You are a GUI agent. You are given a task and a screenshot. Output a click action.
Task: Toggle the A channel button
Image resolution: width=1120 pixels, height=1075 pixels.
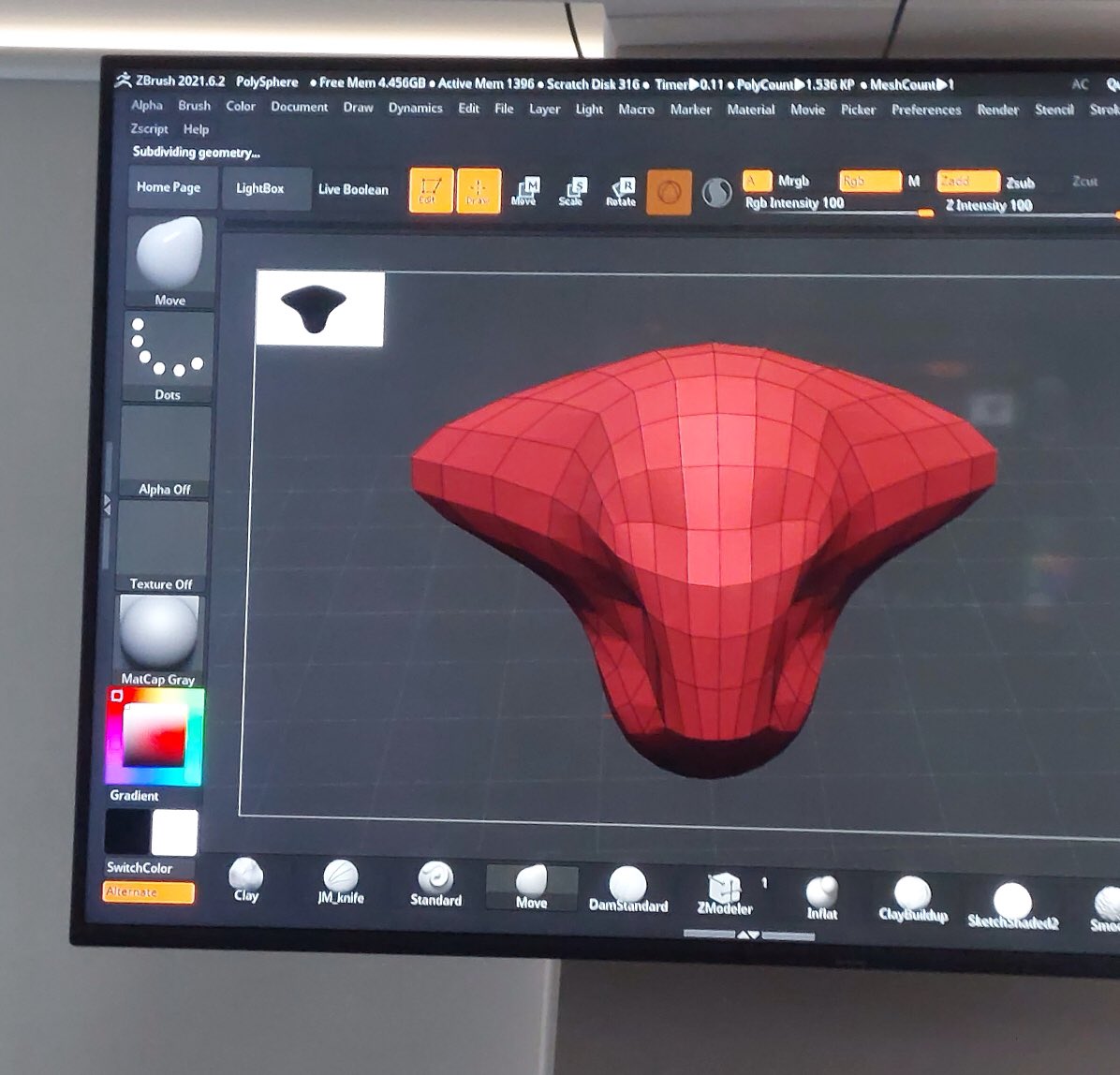coord(757,181)
